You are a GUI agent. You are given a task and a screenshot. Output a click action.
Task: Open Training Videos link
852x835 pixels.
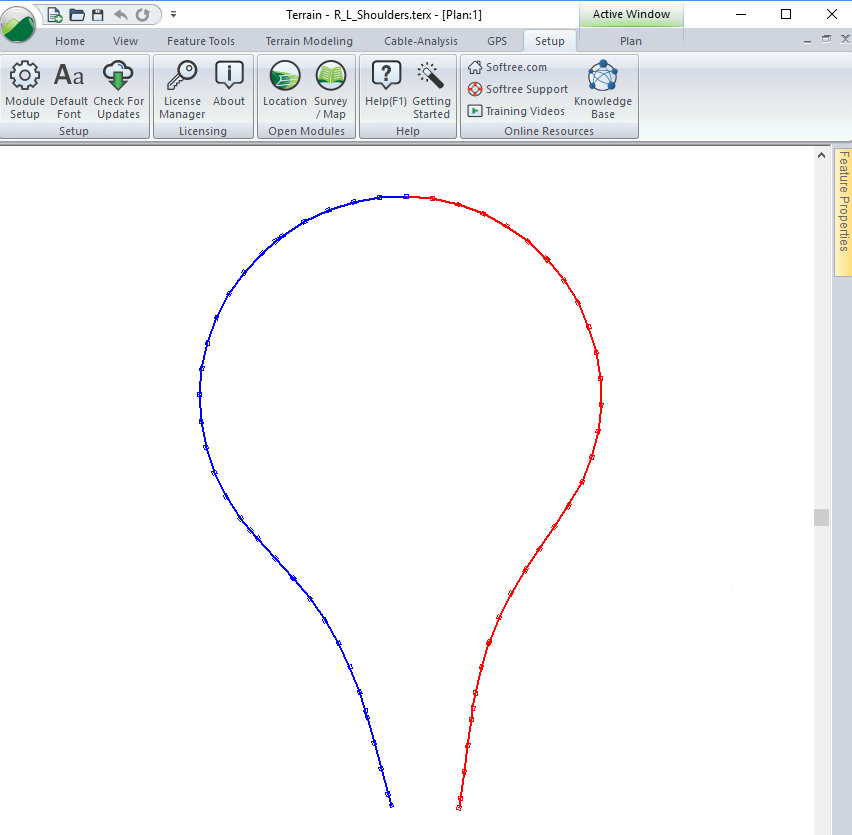pos(516,111)
